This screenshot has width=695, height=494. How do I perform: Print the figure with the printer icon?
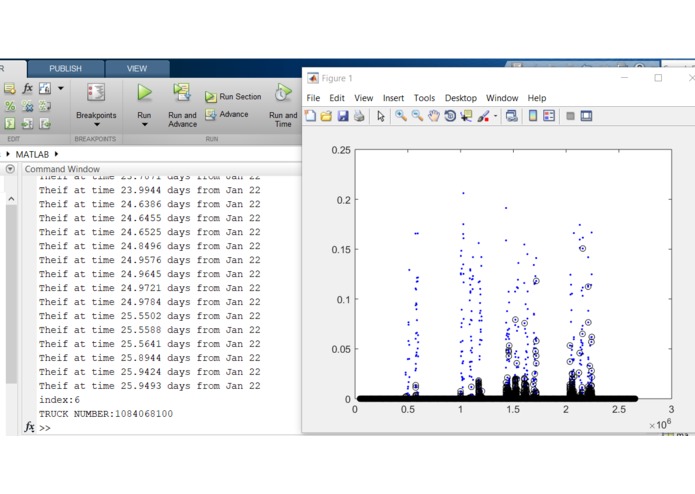pos(359,116)
